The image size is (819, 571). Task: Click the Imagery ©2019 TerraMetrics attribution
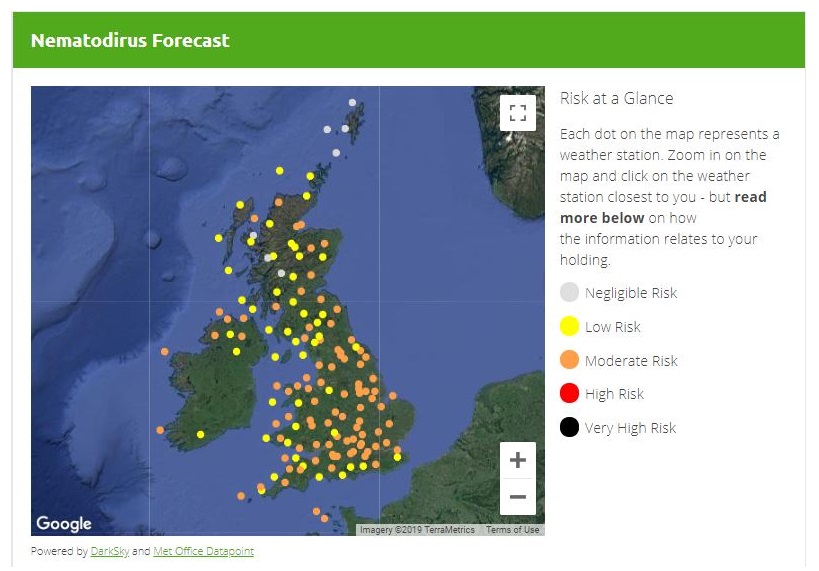417,530
